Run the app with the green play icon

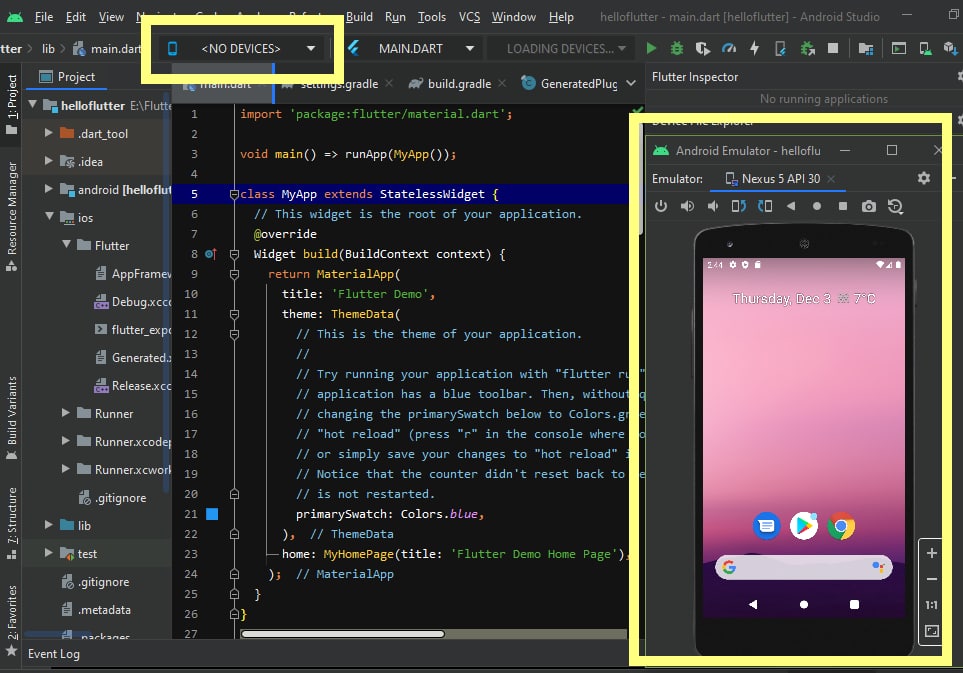click(x=651, y=48)
